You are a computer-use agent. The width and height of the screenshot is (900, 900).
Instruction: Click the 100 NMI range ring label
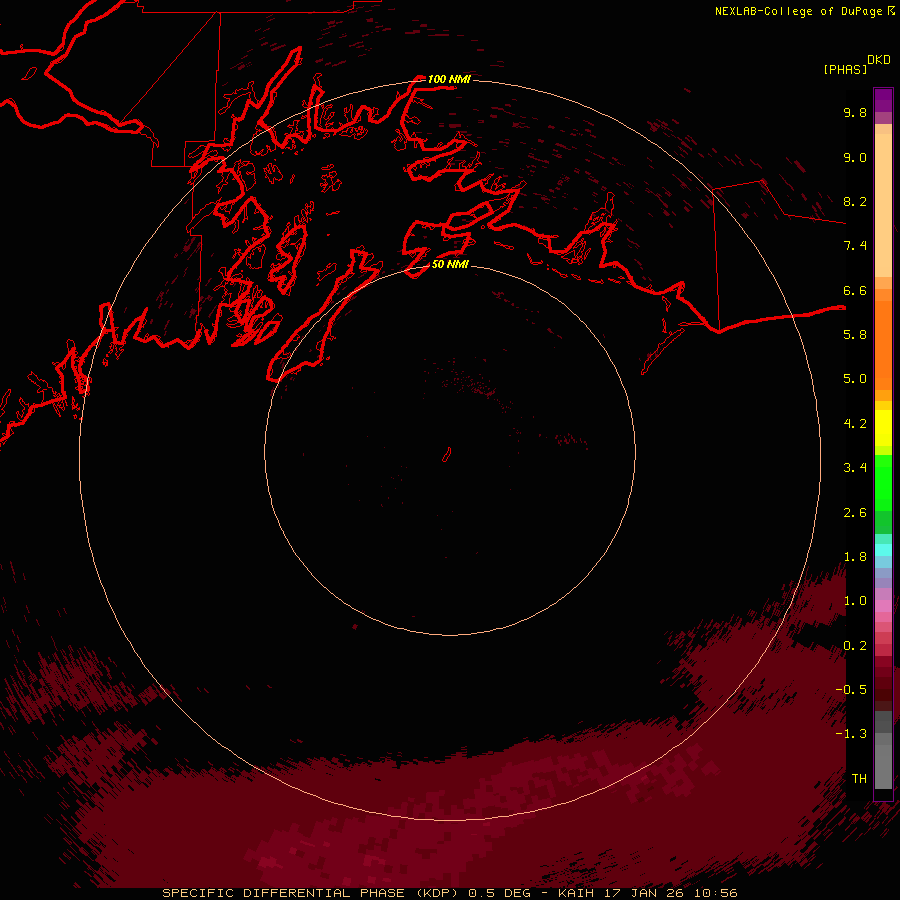(449, 79)
